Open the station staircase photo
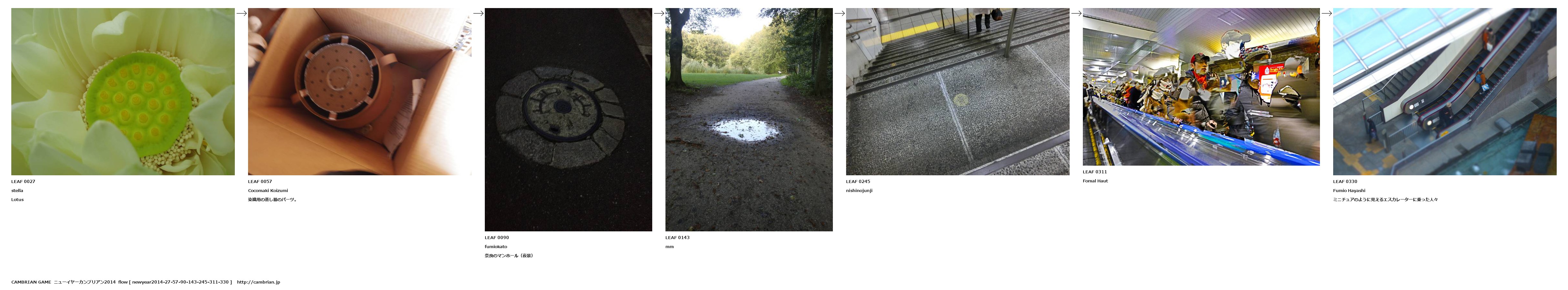 pos(957,92)
